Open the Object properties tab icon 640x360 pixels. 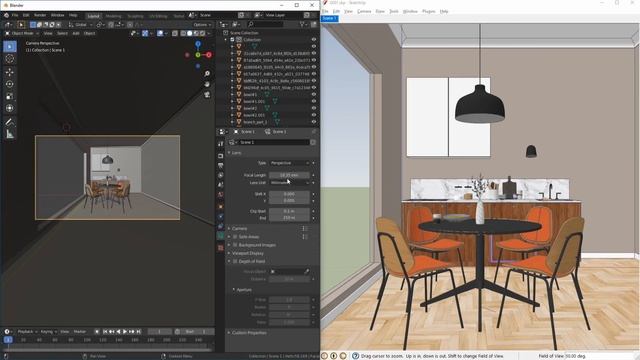click(x=220, y=207)
